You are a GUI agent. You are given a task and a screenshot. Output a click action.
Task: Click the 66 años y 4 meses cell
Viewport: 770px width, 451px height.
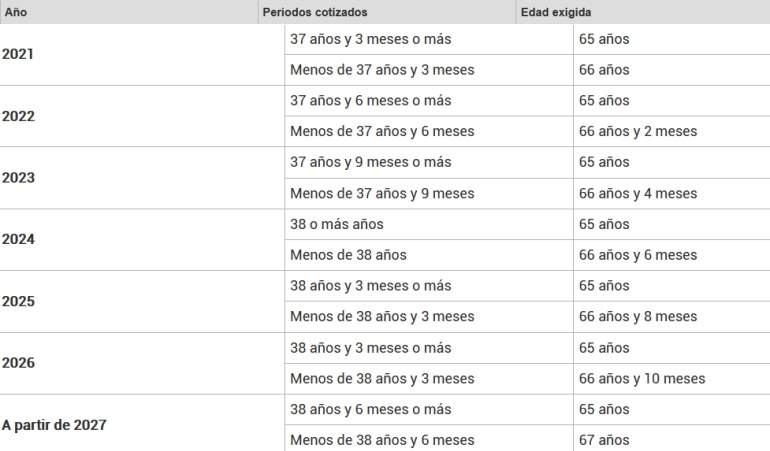click(672, 194)
